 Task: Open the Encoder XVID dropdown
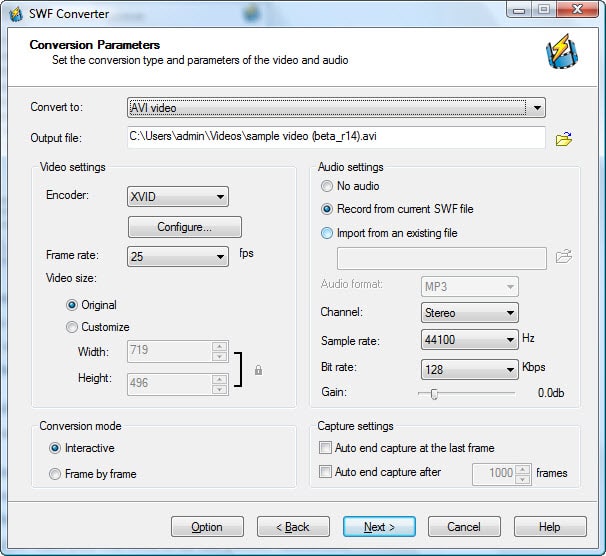pos(178,197)
